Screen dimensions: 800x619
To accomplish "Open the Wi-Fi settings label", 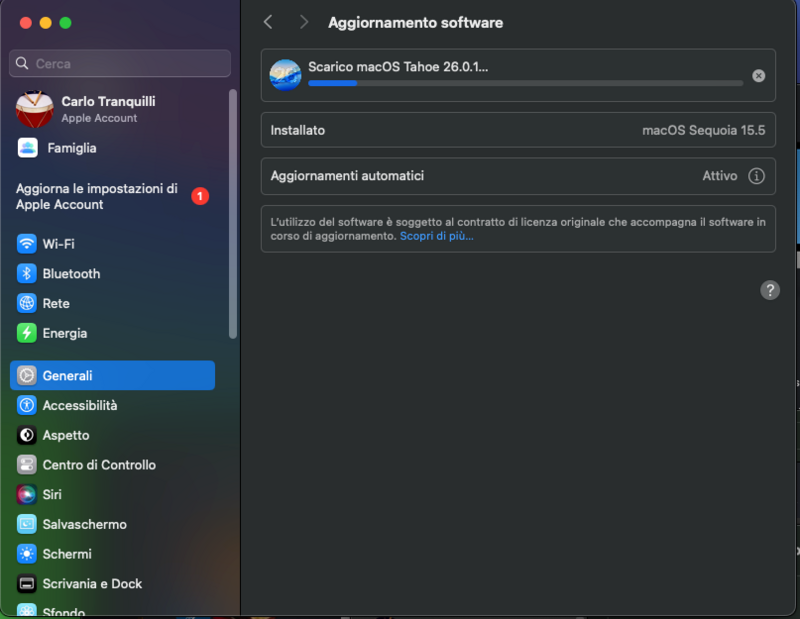I will pyautogui.click(x=59, y=244).
